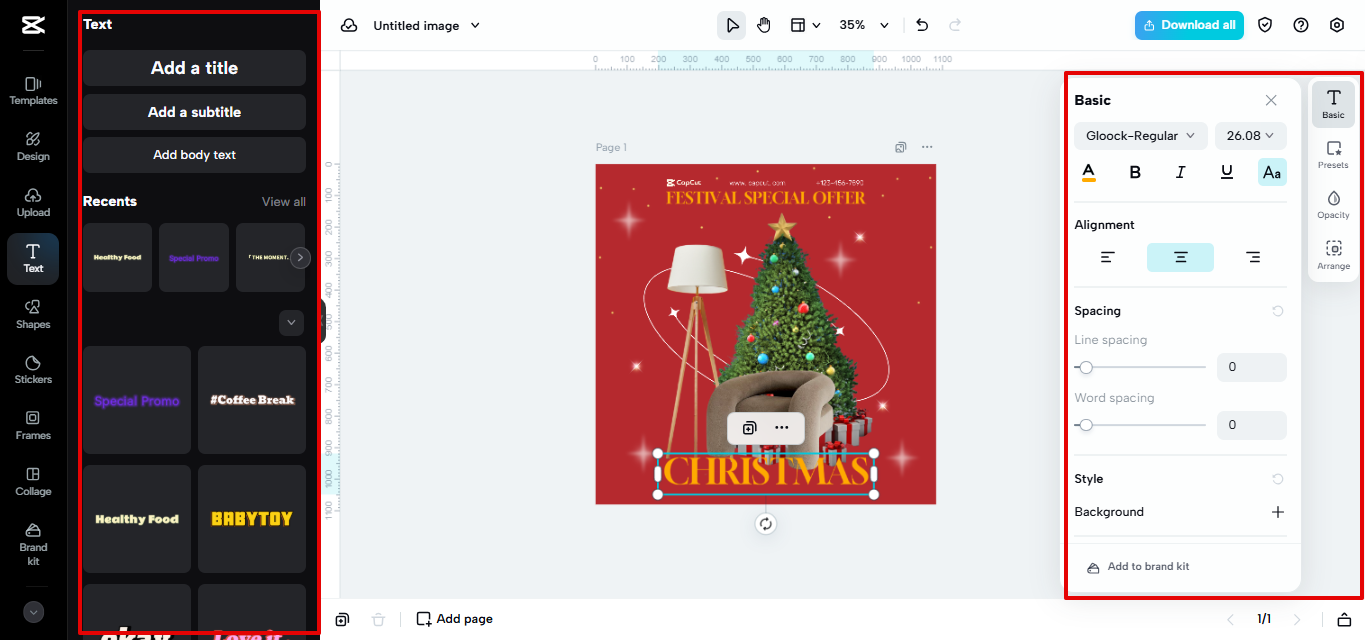This screenshot has width=1368, height=640.
Task: Add a title text
Action: pyautogui.click(x=194, y=68)
